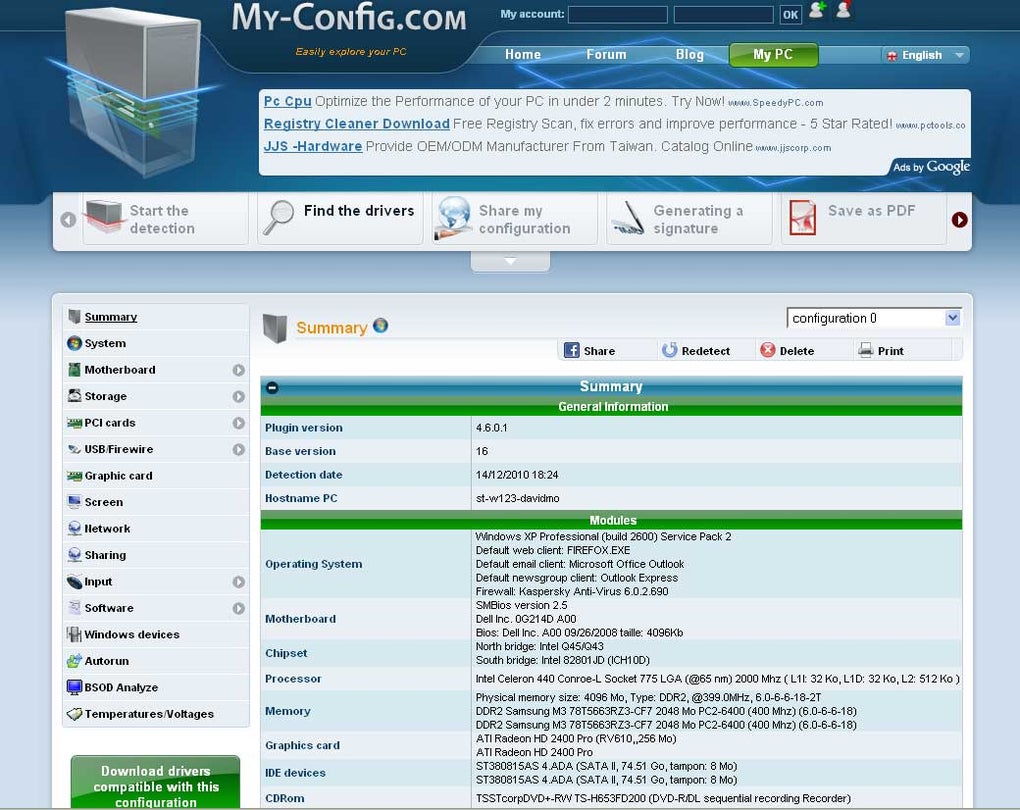Viewport: 1020px width, 810px height.
Task: Click the Autorun sidebar icon
Action: coord(74,660)
